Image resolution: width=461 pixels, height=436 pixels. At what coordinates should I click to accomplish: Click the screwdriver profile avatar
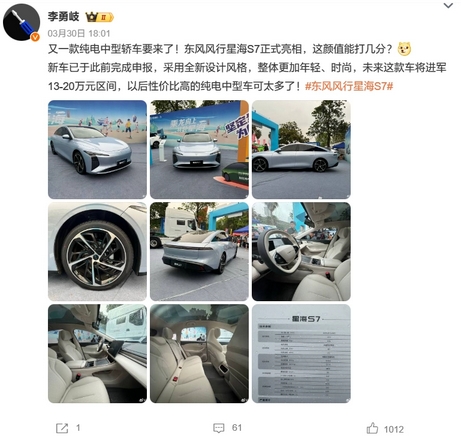pyautogui.click(x=22, y=22)
